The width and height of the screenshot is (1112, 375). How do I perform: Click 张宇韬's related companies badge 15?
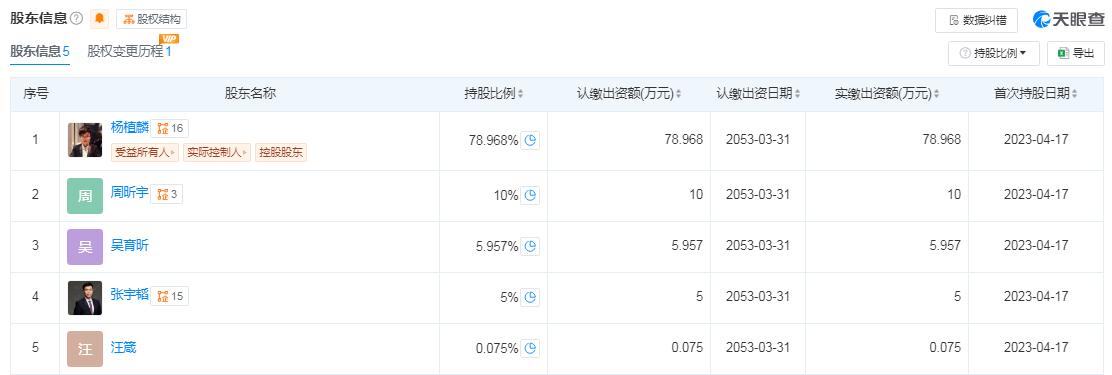169,296
